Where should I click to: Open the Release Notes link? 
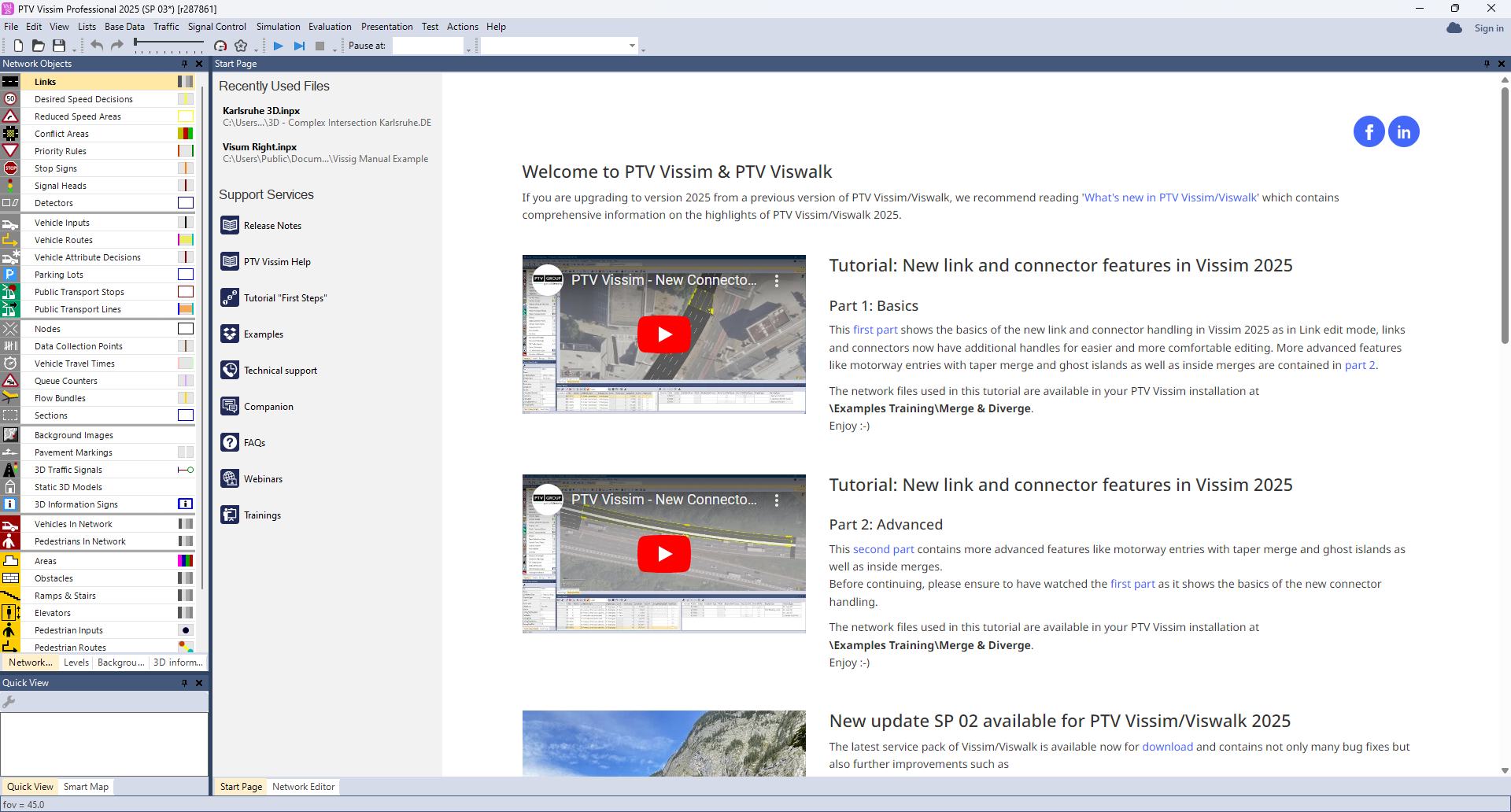[x=272, y=226]
